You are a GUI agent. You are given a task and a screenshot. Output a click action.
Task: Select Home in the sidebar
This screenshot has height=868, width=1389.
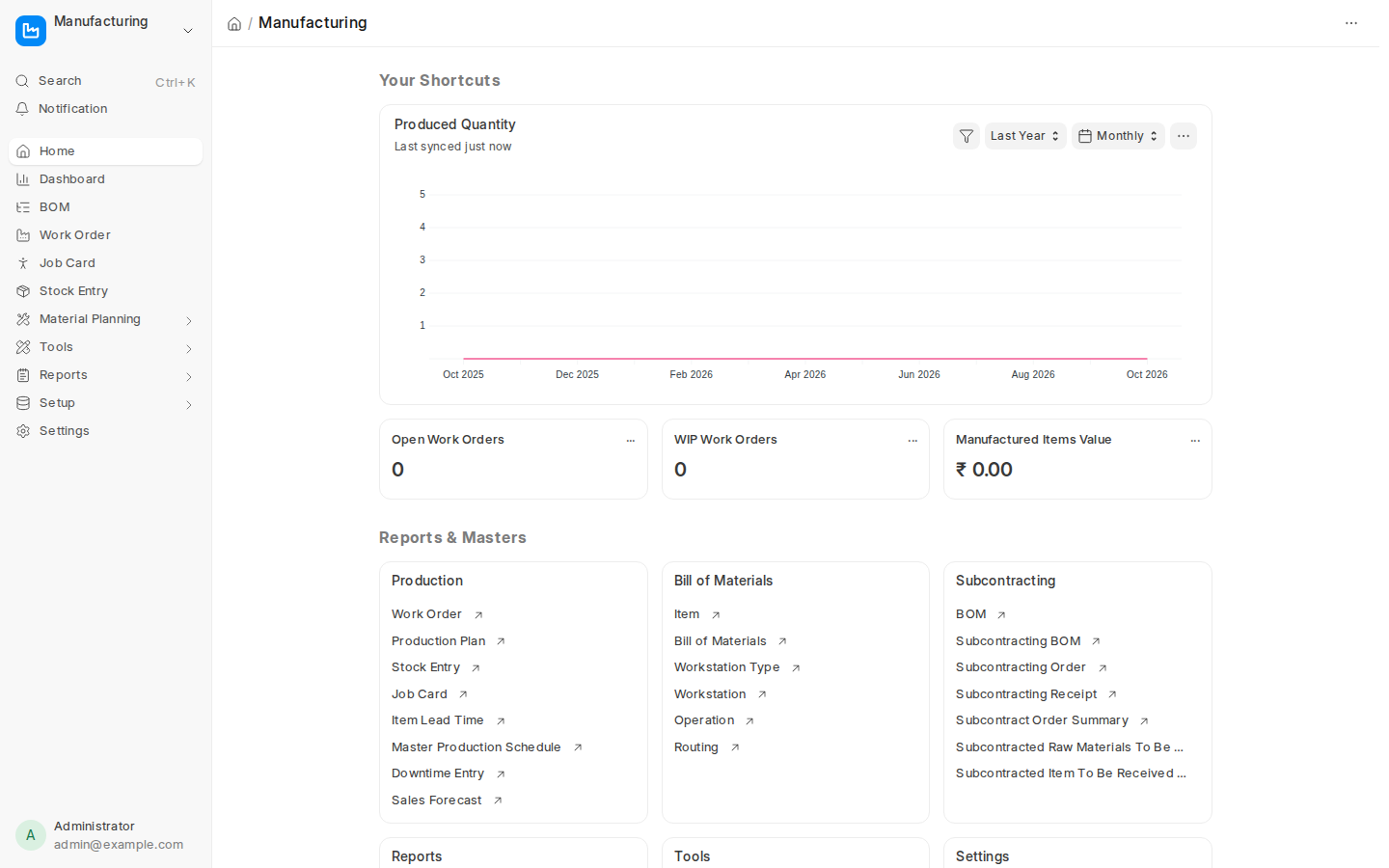click(x=105, y=151)
